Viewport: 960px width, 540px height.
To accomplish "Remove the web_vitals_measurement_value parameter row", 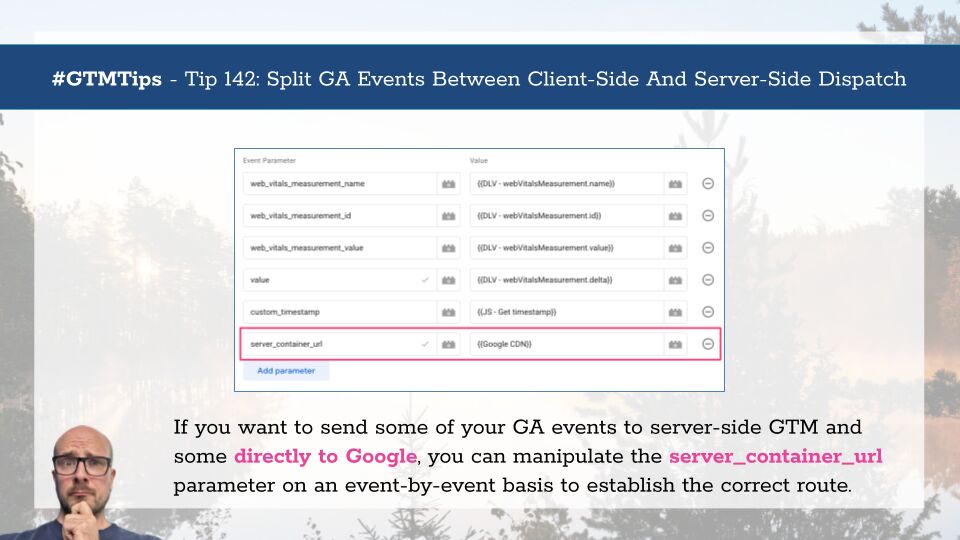I will (x=708, y=248).
